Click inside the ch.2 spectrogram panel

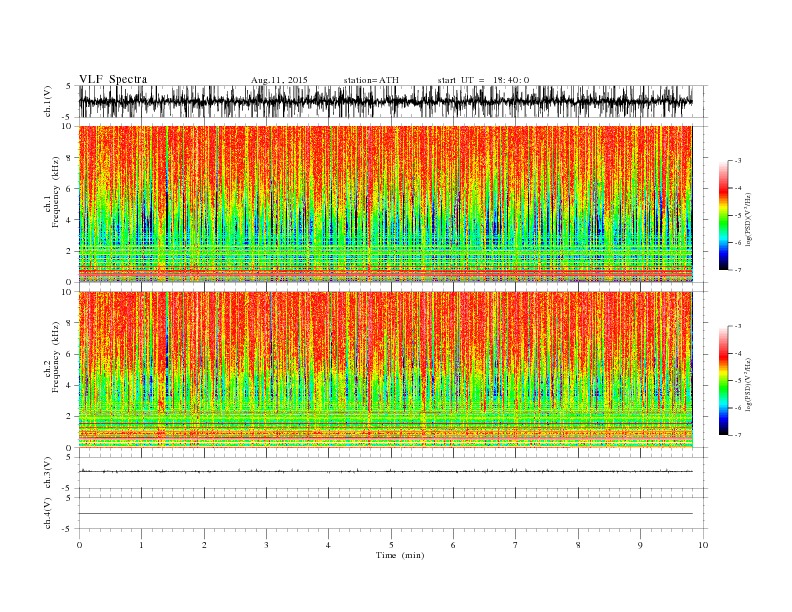(x=385, y=370)
